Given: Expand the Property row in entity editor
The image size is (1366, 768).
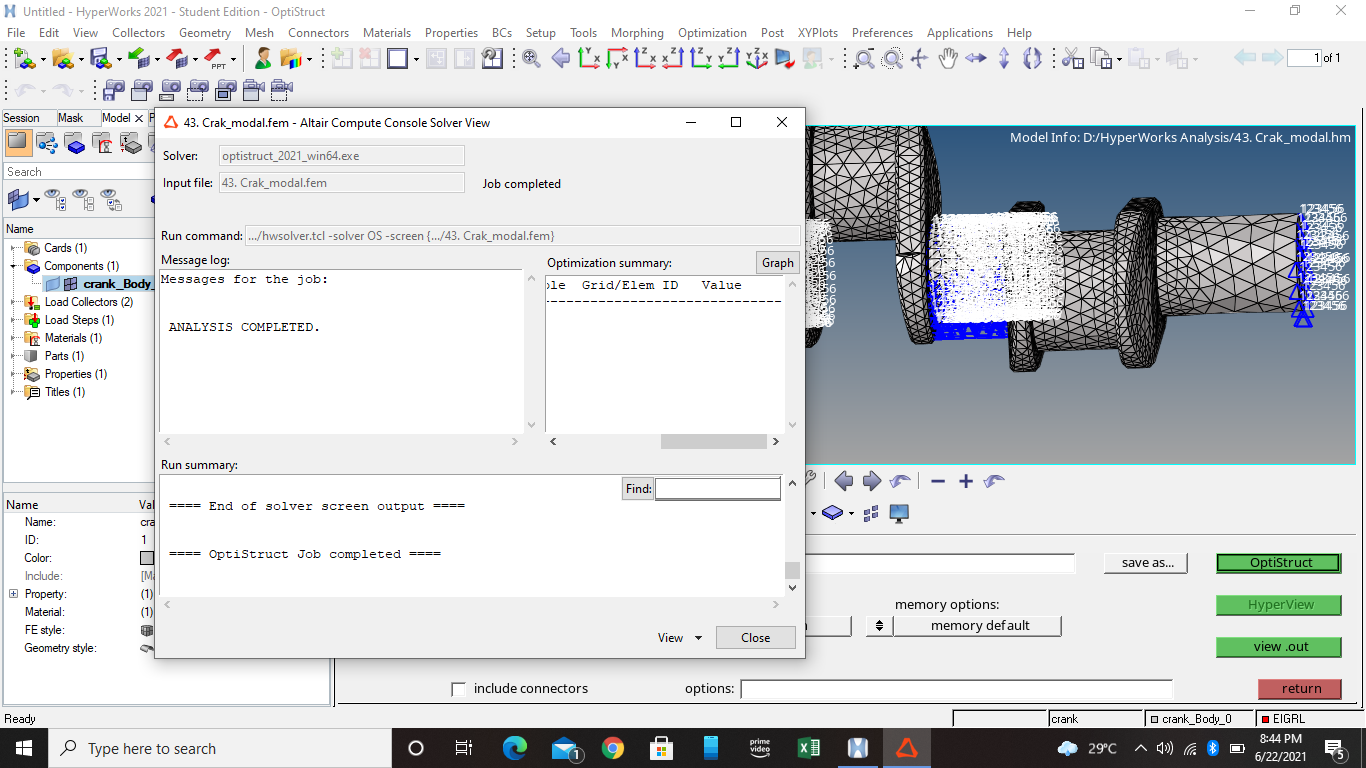Looking at the screenshot, I should point(13,594).
